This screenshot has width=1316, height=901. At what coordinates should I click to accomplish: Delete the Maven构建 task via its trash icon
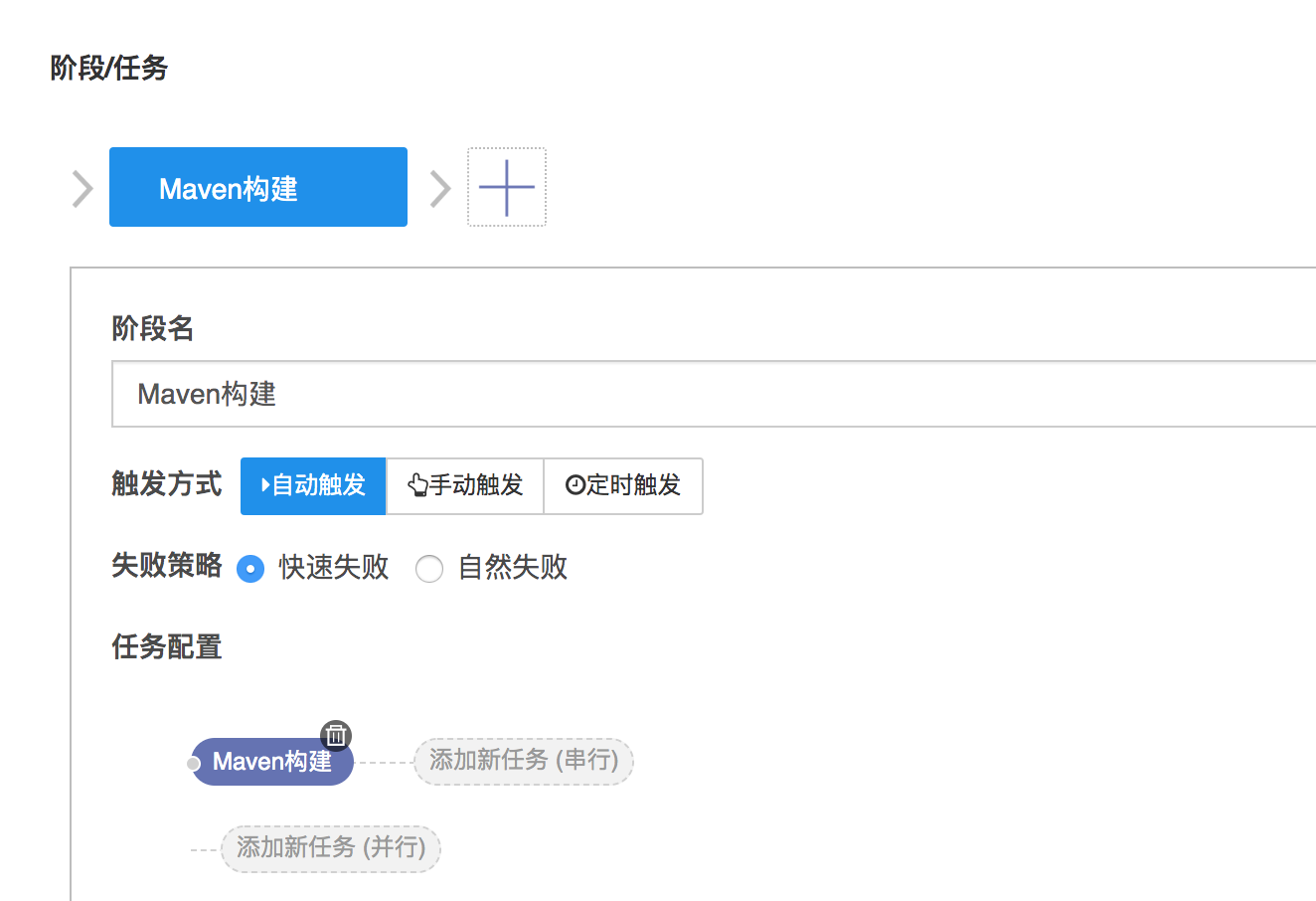click(336, 735)
